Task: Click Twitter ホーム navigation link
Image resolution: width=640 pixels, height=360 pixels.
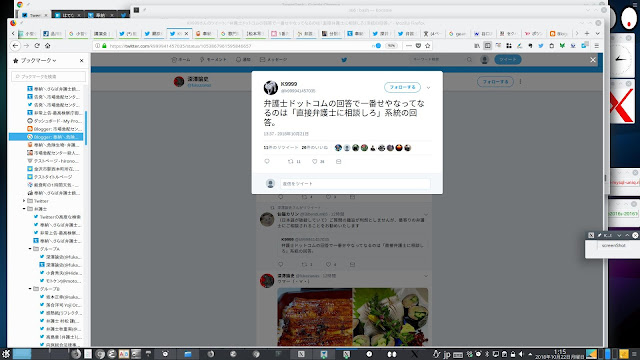Action: 181,60
